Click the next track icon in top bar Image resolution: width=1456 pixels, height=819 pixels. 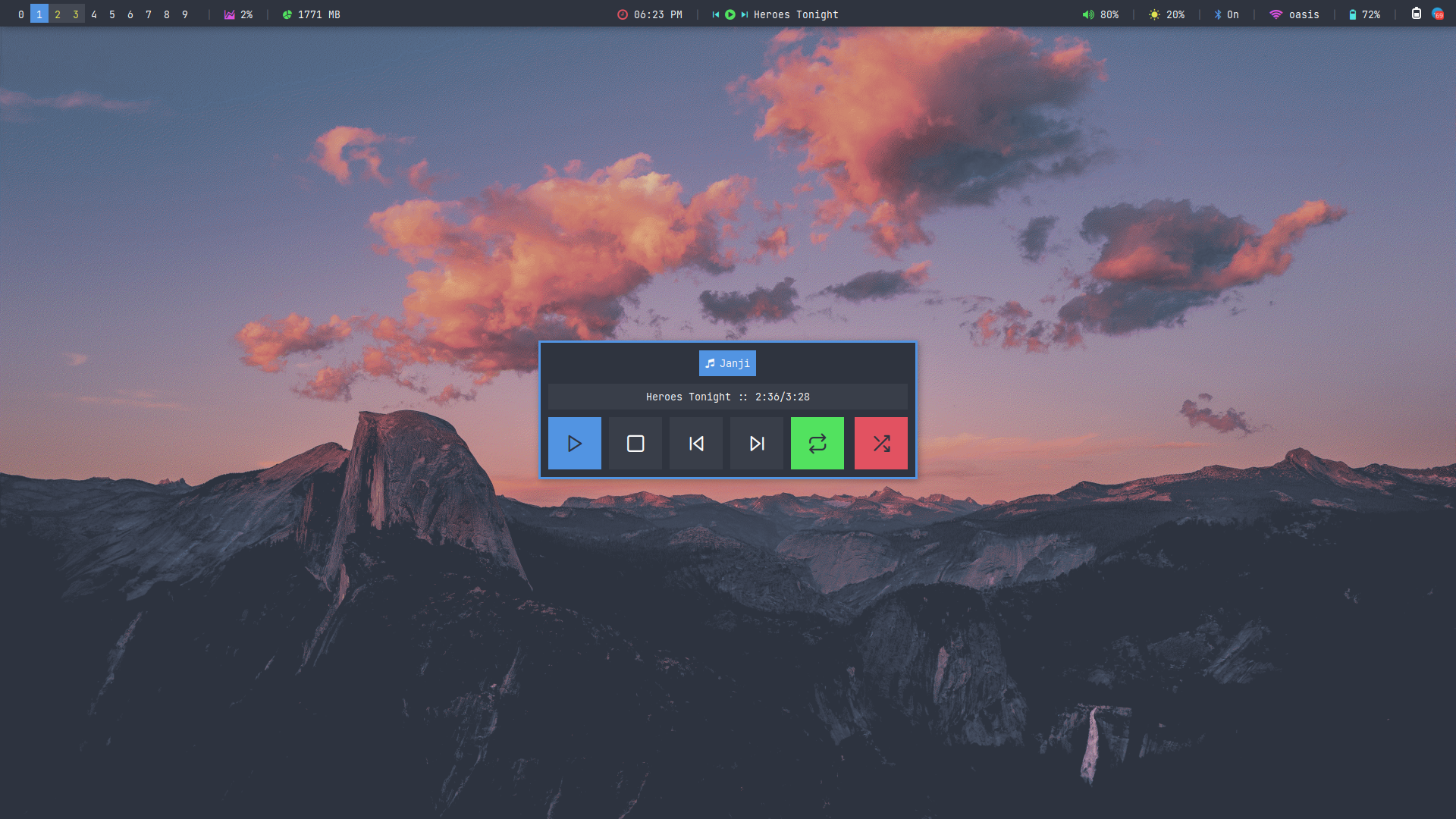click(744, 14)
